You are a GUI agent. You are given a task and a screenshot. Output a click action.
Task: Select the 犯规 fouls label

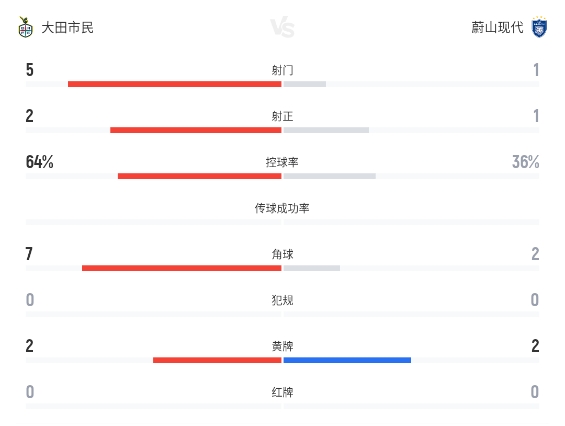282,300
